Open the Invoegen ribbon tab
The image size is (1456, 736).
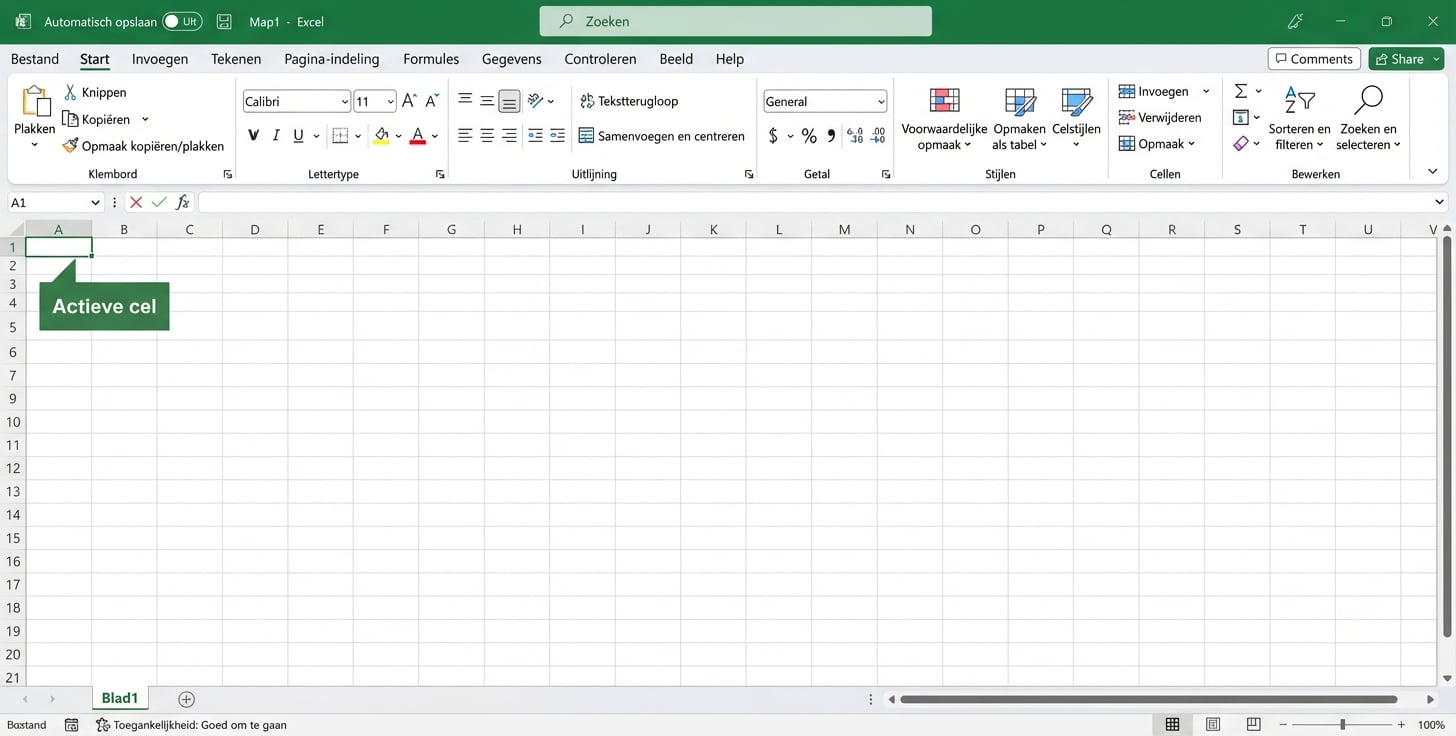tap(159, 59)
